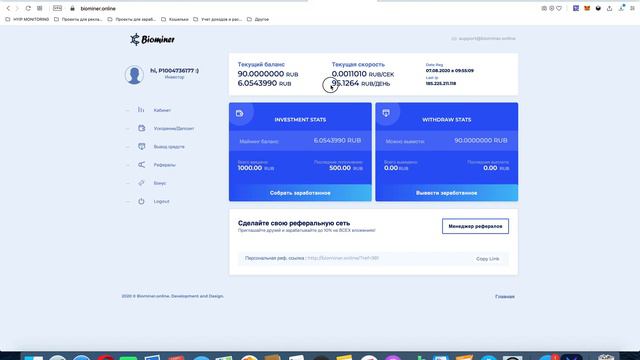Screen dimensions: 640x360
Task: Click Вывести заработанное button
Action: coord(447,193)
